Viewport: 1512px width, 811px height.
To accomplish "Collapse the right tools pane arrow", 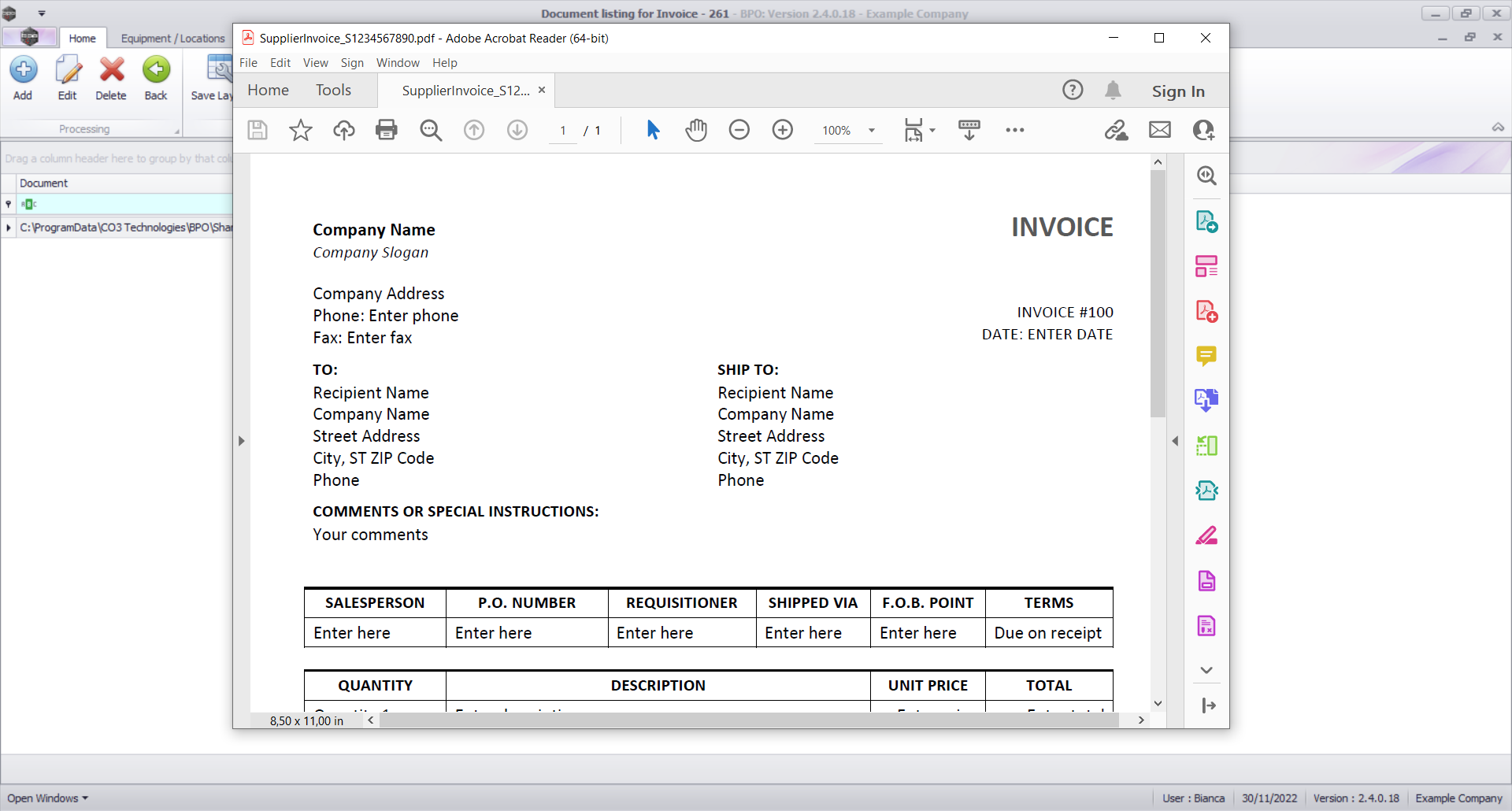I will 1175,441.
